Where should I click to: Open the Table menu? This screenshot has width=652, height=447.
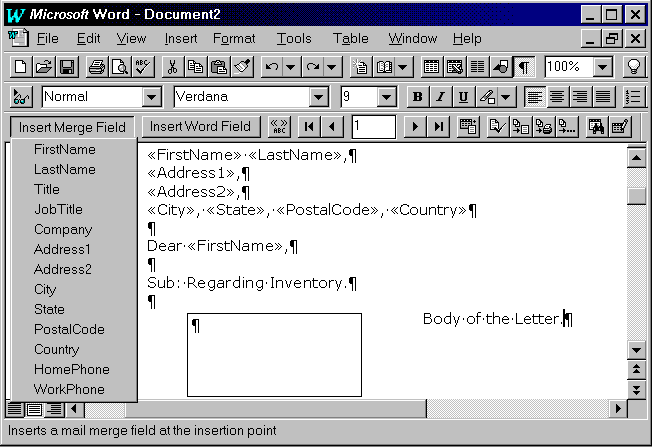click(x=351, y=38)
